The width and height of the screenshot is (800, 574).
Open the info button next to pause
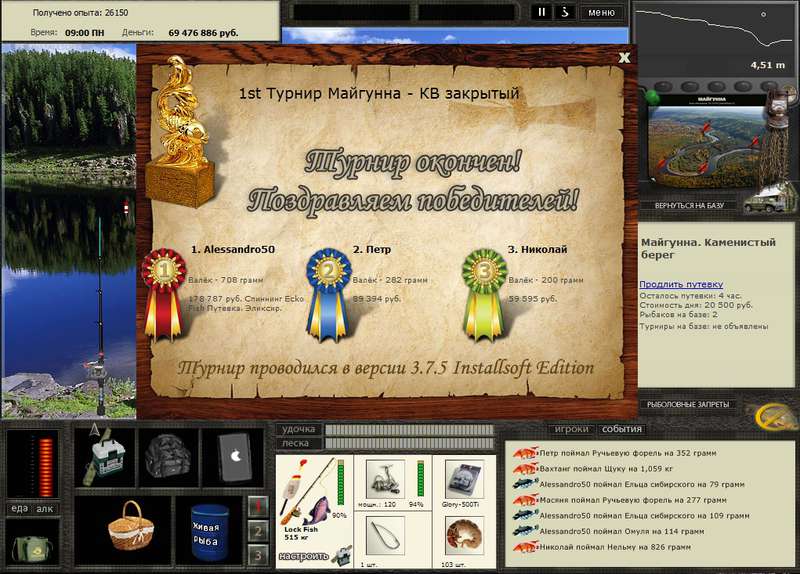(x=565, y=12)
